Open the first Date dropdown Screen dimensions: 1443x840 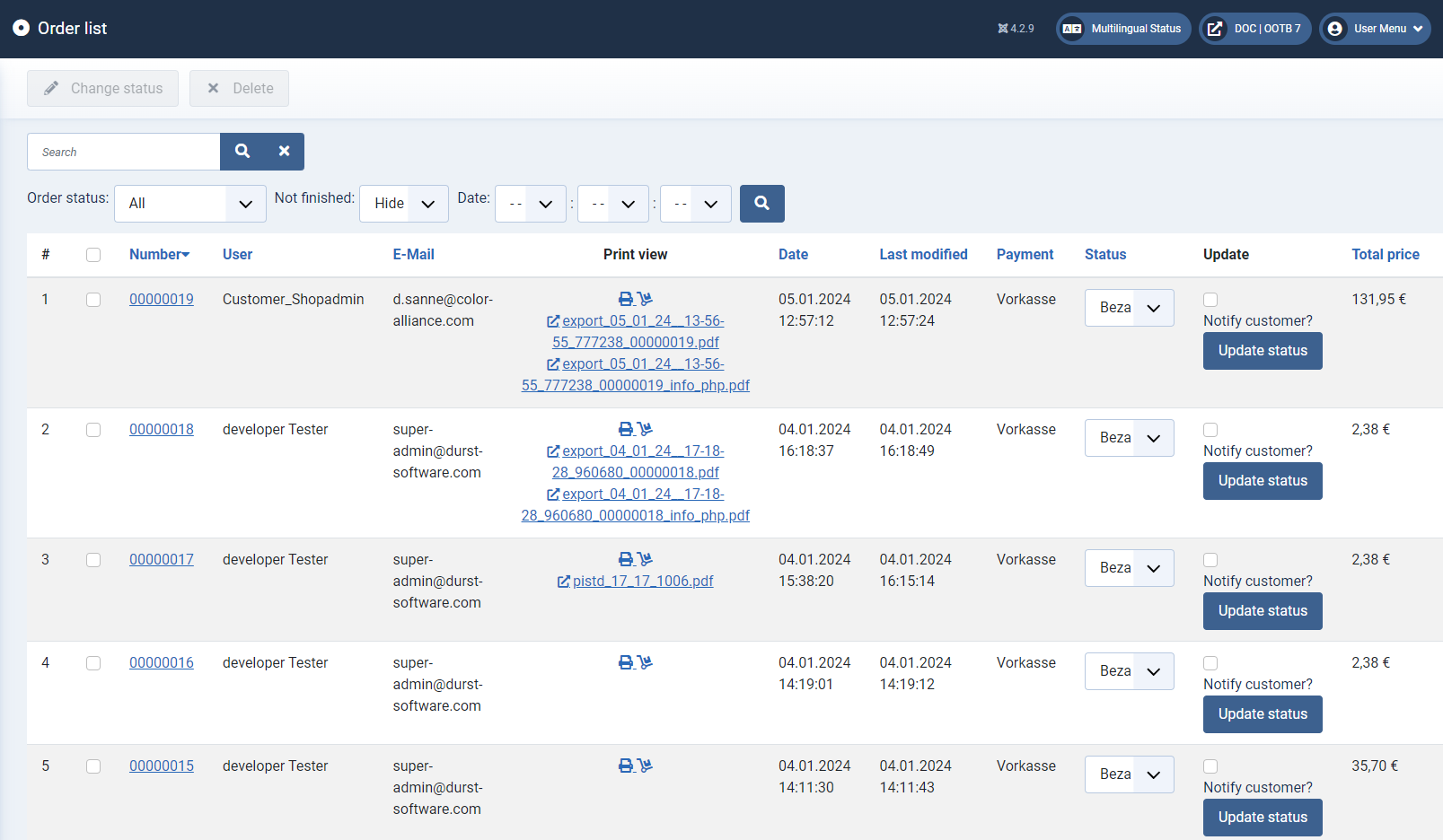point(531,204)
